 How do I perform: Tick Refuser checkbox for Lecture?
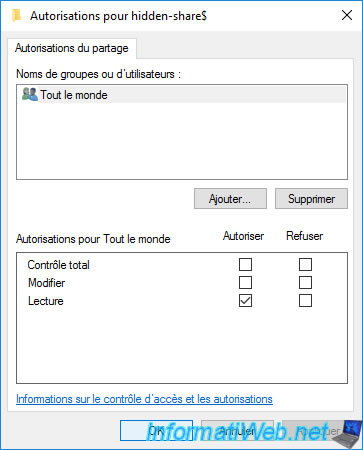(305, 301)
